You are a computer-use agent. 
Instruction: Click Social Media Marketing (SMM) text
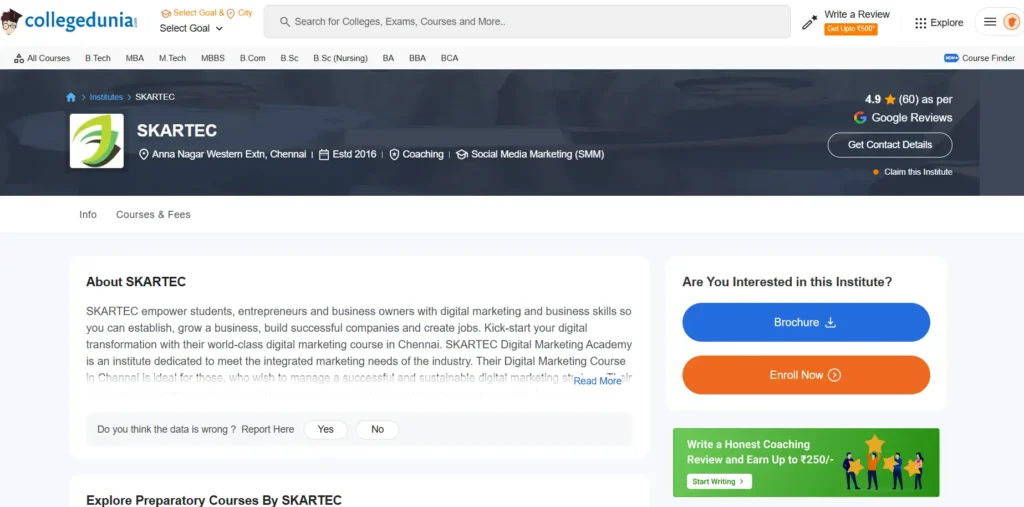click(x=537, y=155)
